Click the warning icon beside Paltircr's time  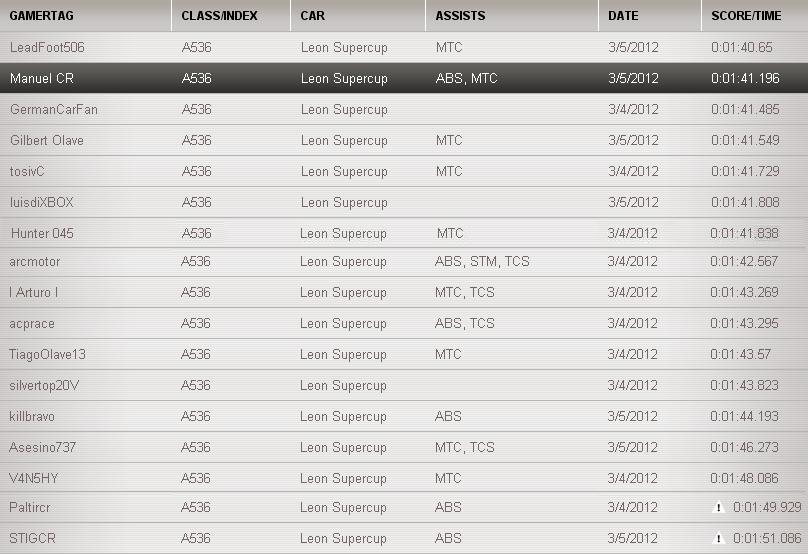[717, 508]
